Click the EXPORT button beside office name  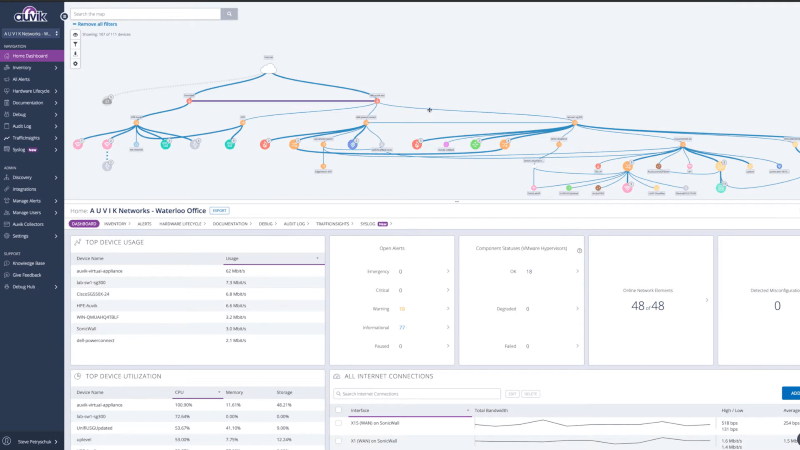219,211
